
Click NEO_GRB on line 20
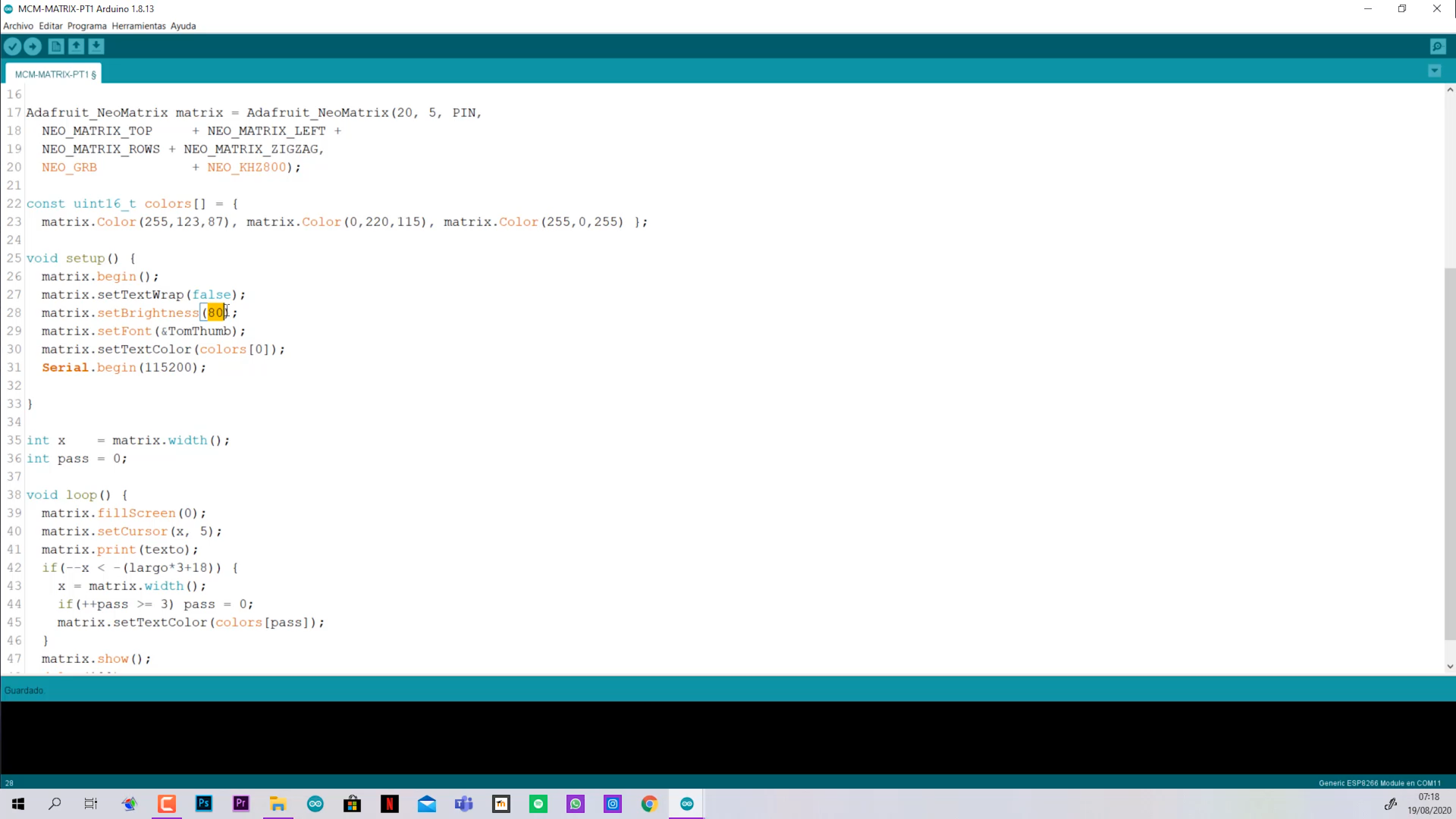(69, 168)
